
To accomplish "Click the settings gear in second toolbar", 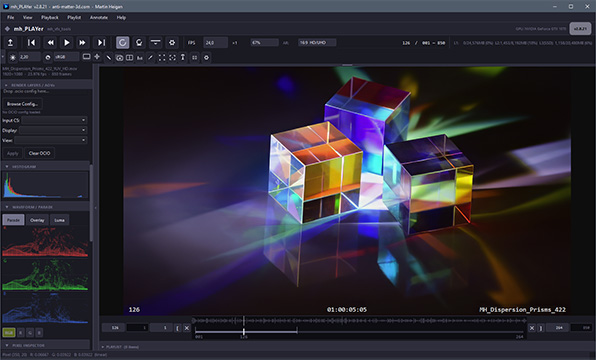I will [206, 57].
